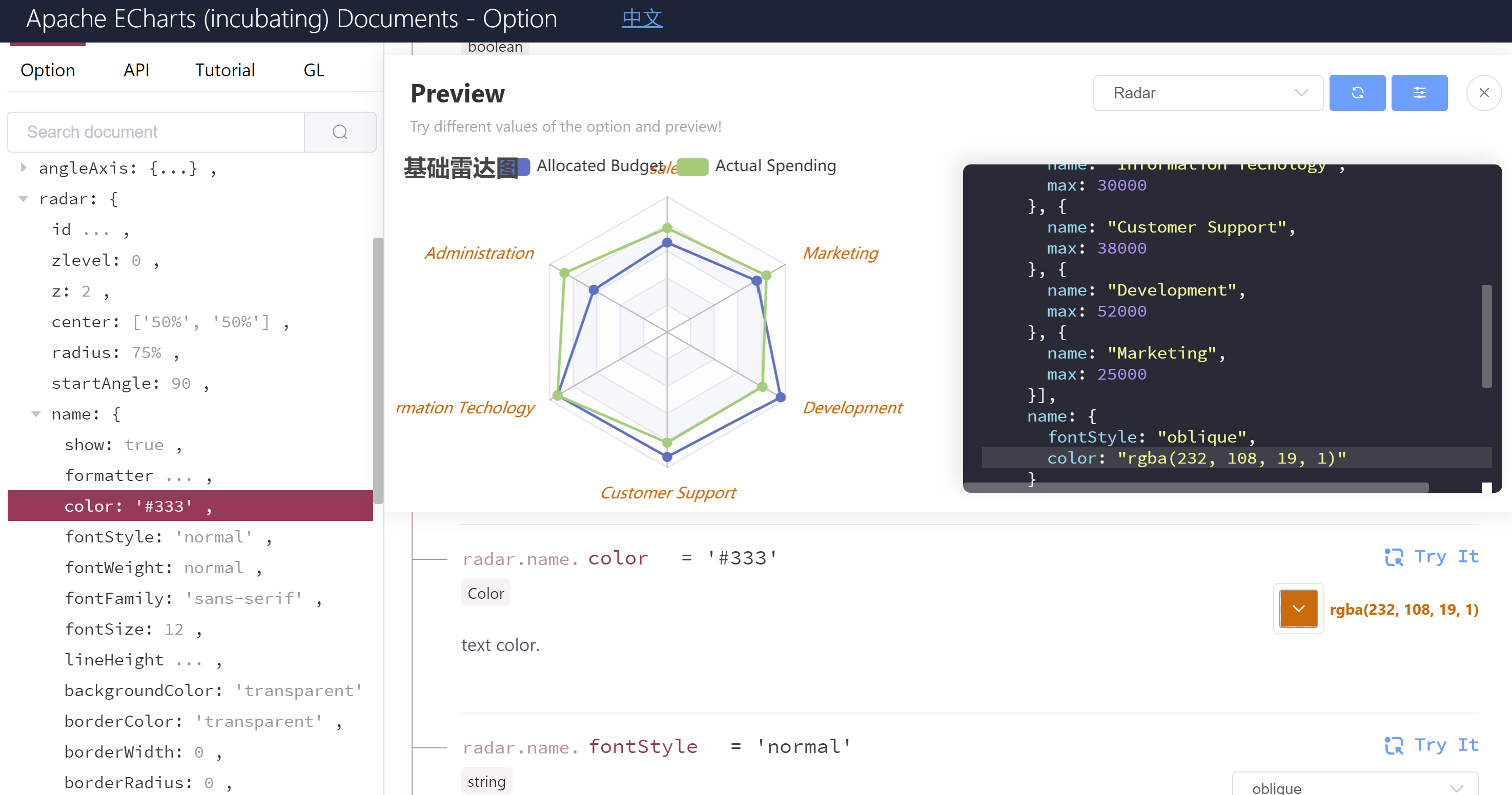Screen dimensions: 1512x795
Task: Open the preview settings icon
Action: coord(1420,93)
